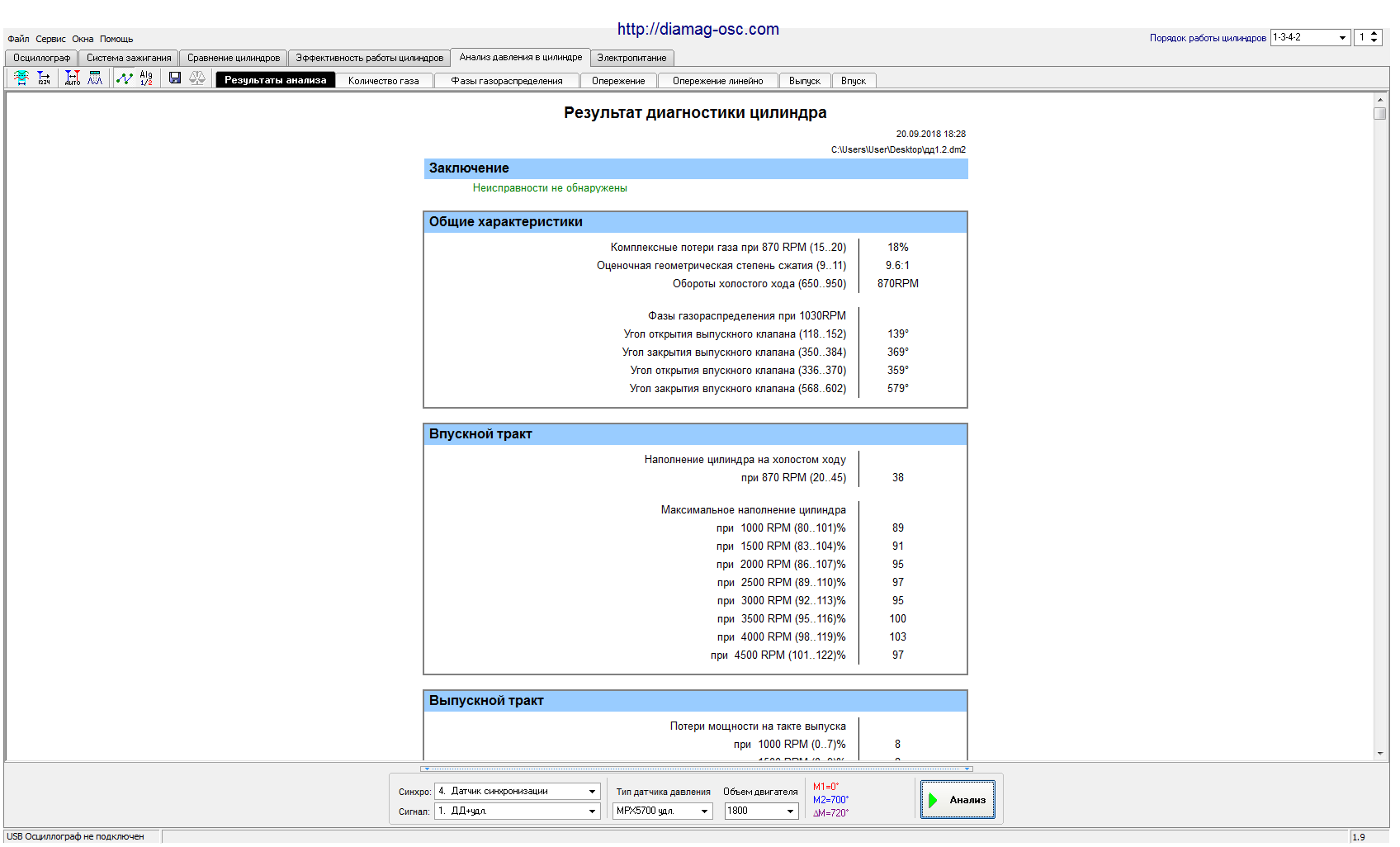
Task: Click the pressure peaks waveform icon
Action: point(95,78)
